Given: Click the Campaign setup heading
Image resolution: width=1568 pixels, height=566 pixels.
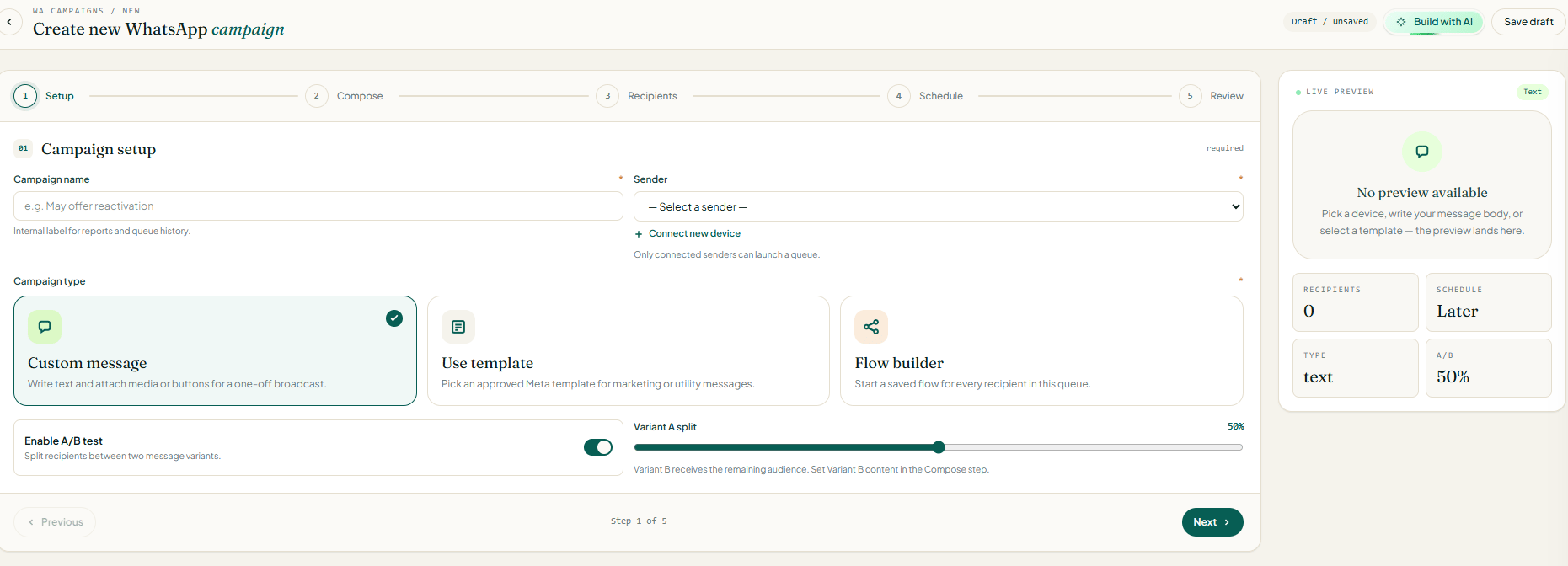Looking at the screenshot, I should click(99, 149).
